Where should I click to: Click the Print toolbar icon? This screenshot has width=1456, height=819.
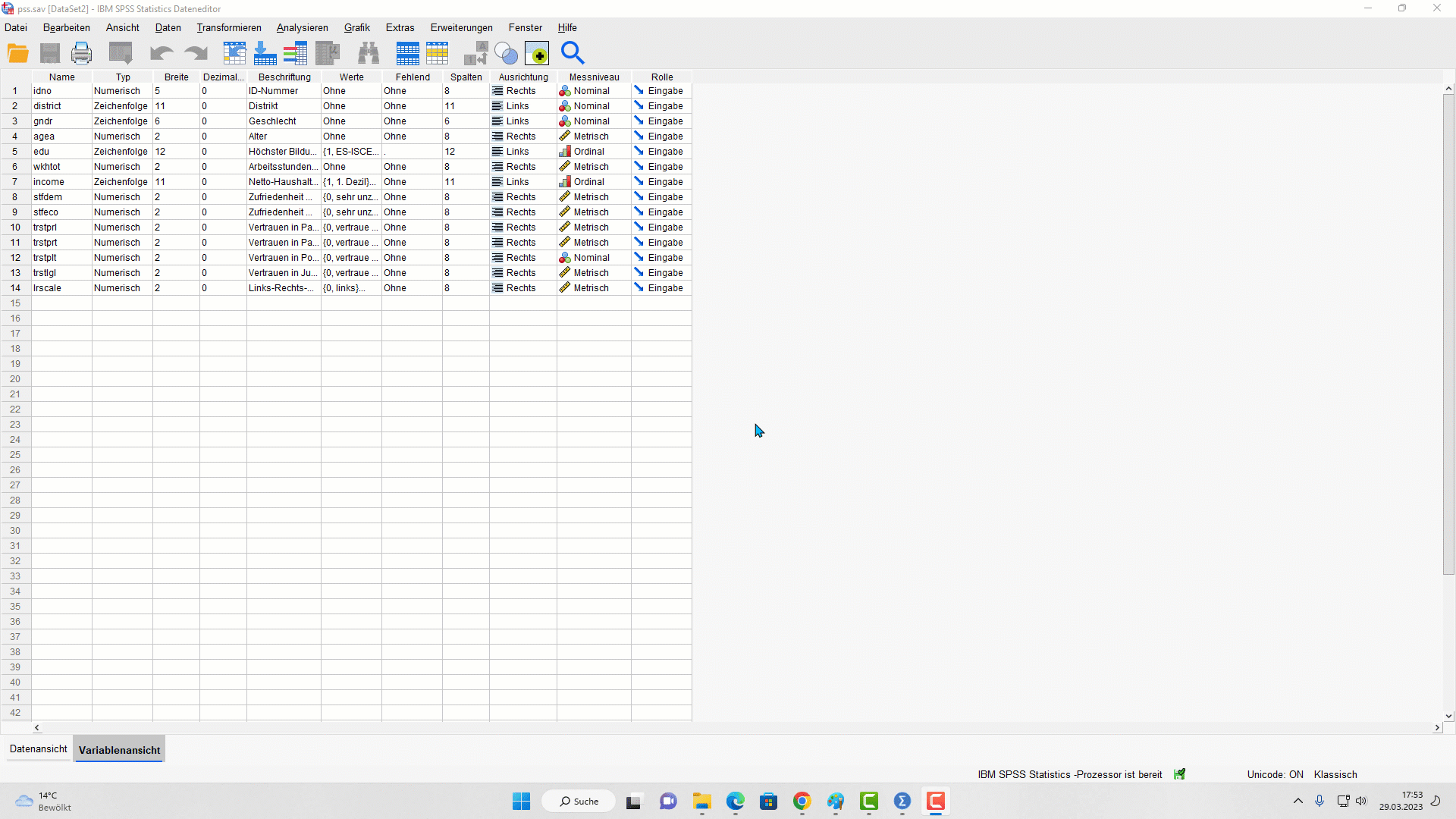pos(82,53)
